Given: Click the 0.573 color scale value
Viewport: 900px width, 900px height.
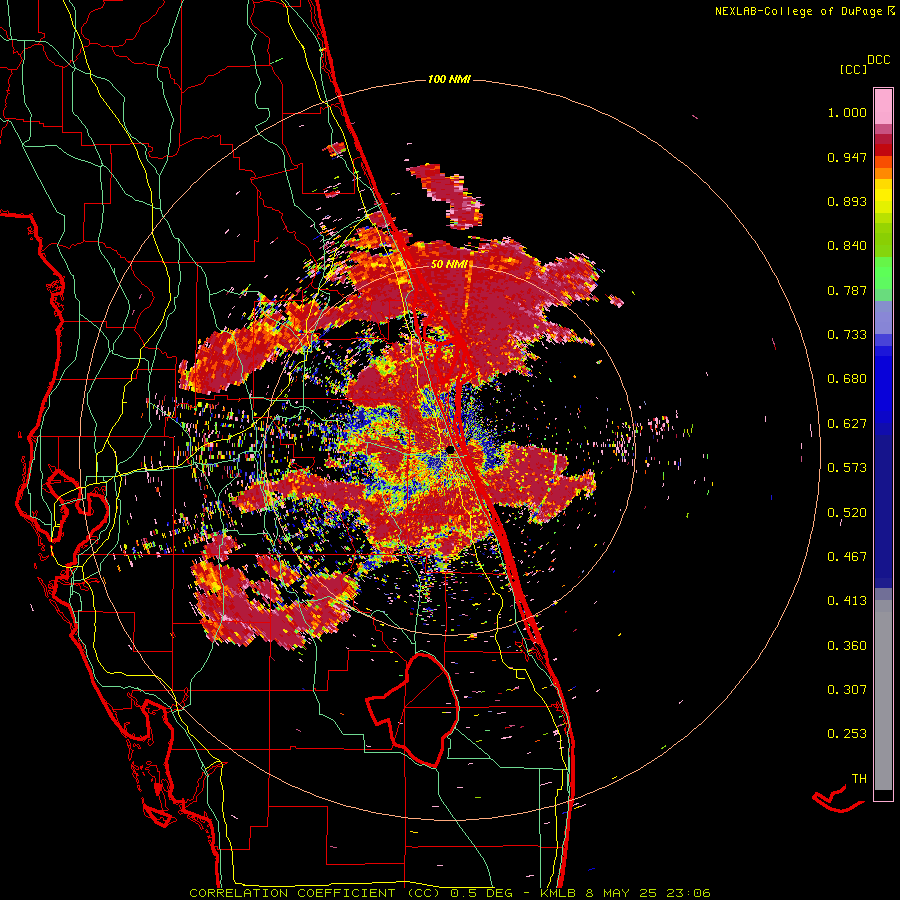Looking at the screenshot, I should 847,468.
